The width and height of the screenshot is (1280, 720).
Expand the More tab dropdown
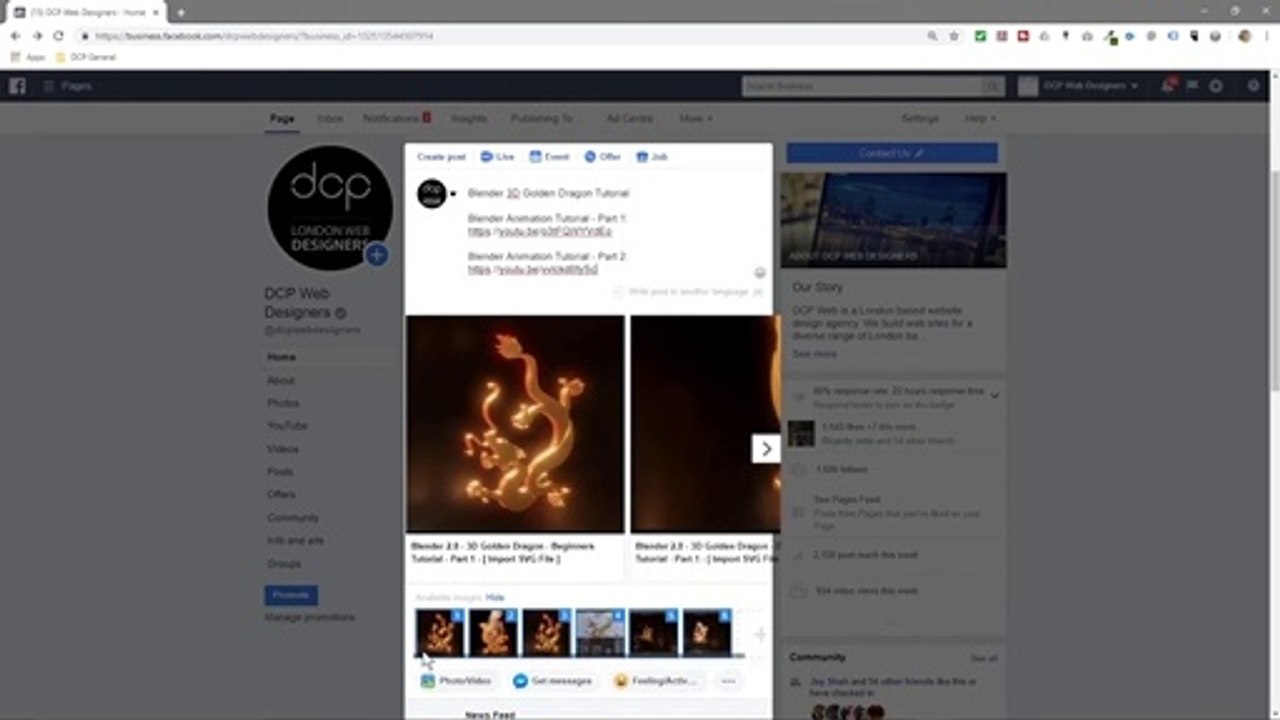point(696,118)
